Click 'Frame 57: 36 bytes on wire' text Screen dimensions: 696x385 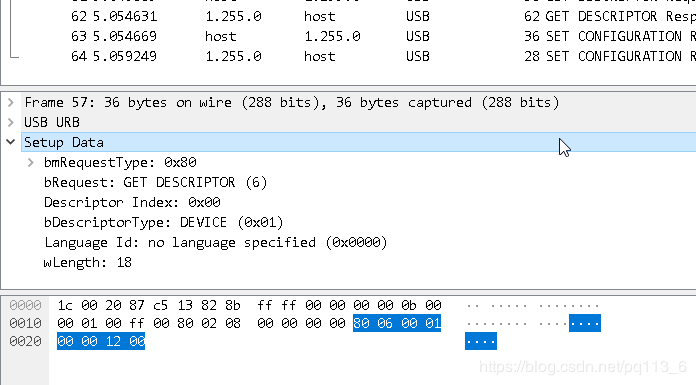click(x=128, y=103)
